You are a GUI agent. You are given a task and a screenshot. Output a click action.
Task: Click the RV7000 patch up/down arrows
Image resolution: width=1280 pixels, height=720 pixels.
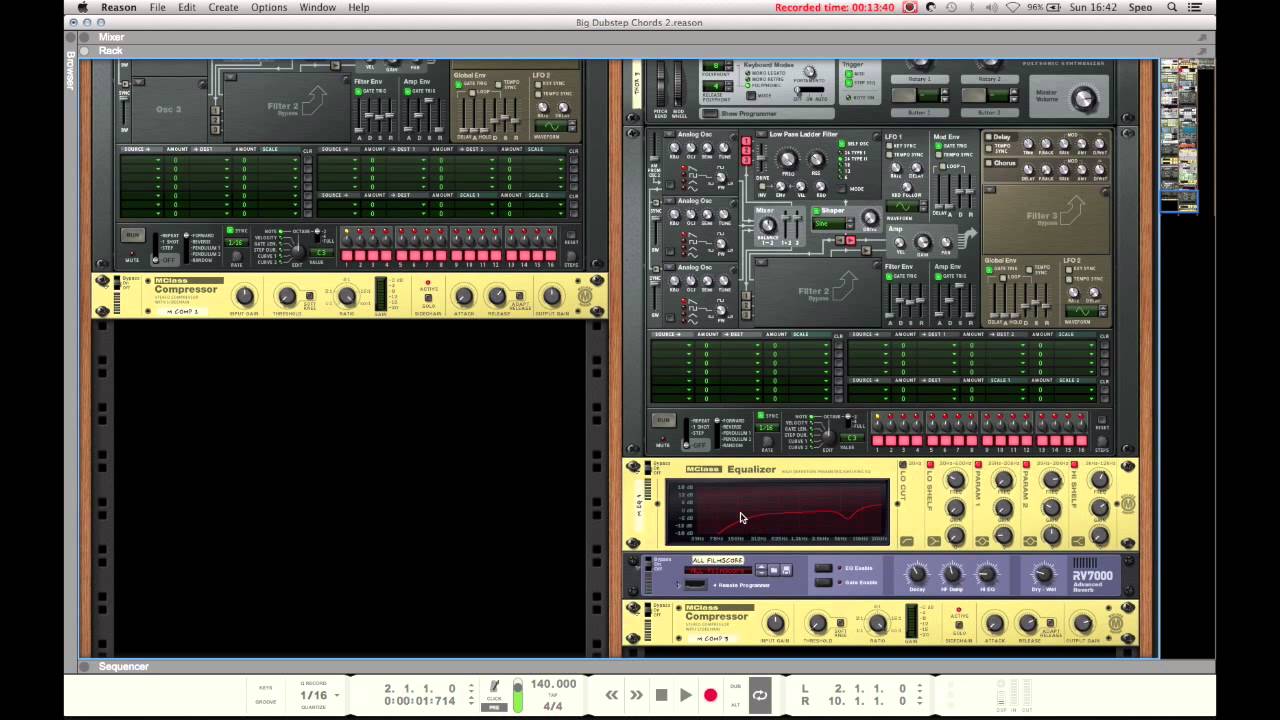[x=762, y=570]
